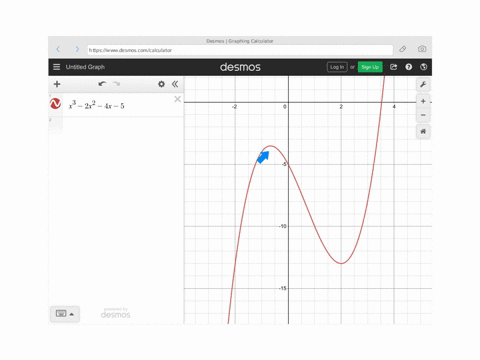The image size is (480, 360).
Task: Tap the pencil annotate icon in the browser bar
Action: click(x=403, y=49)
